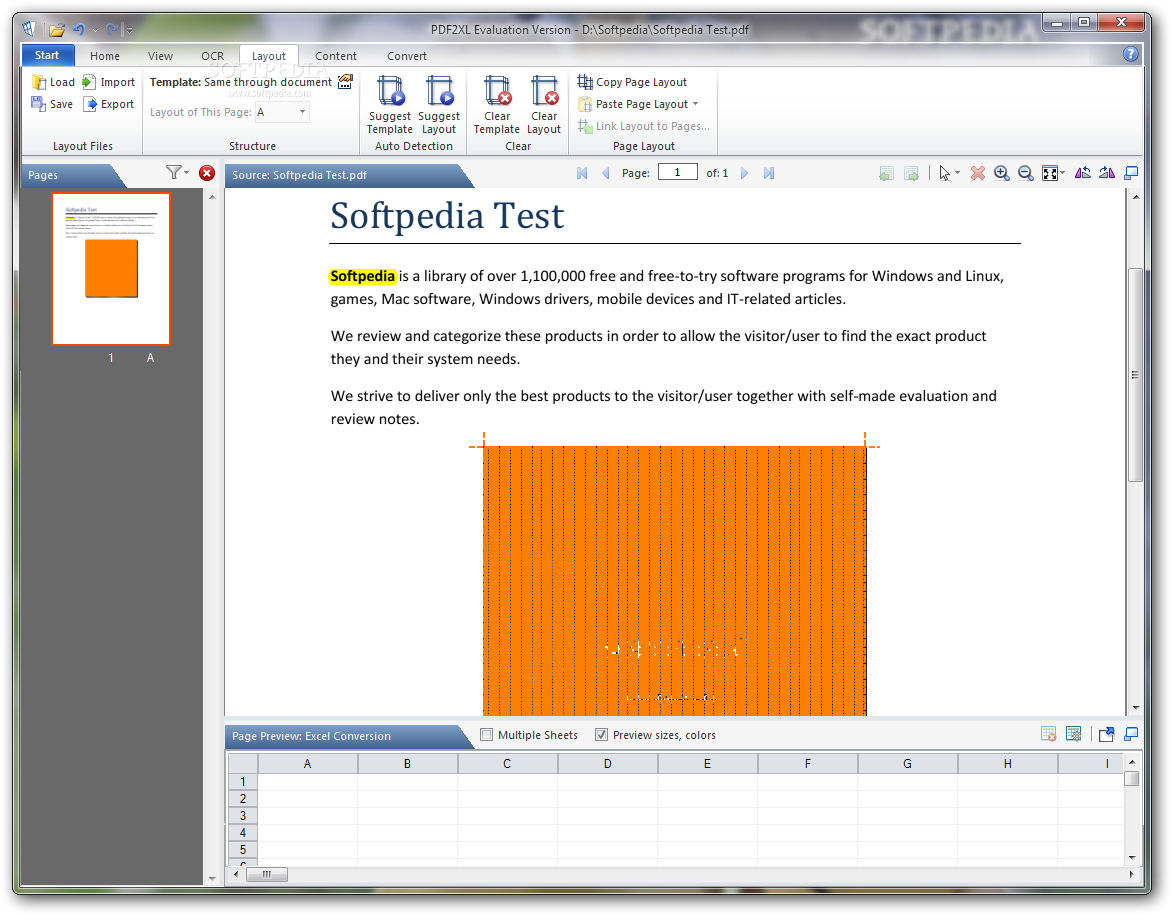This screenshot has height=915, width=1172.
Task: Click the Pages panel scroll down arrow
Action: [x=212, y=878]
